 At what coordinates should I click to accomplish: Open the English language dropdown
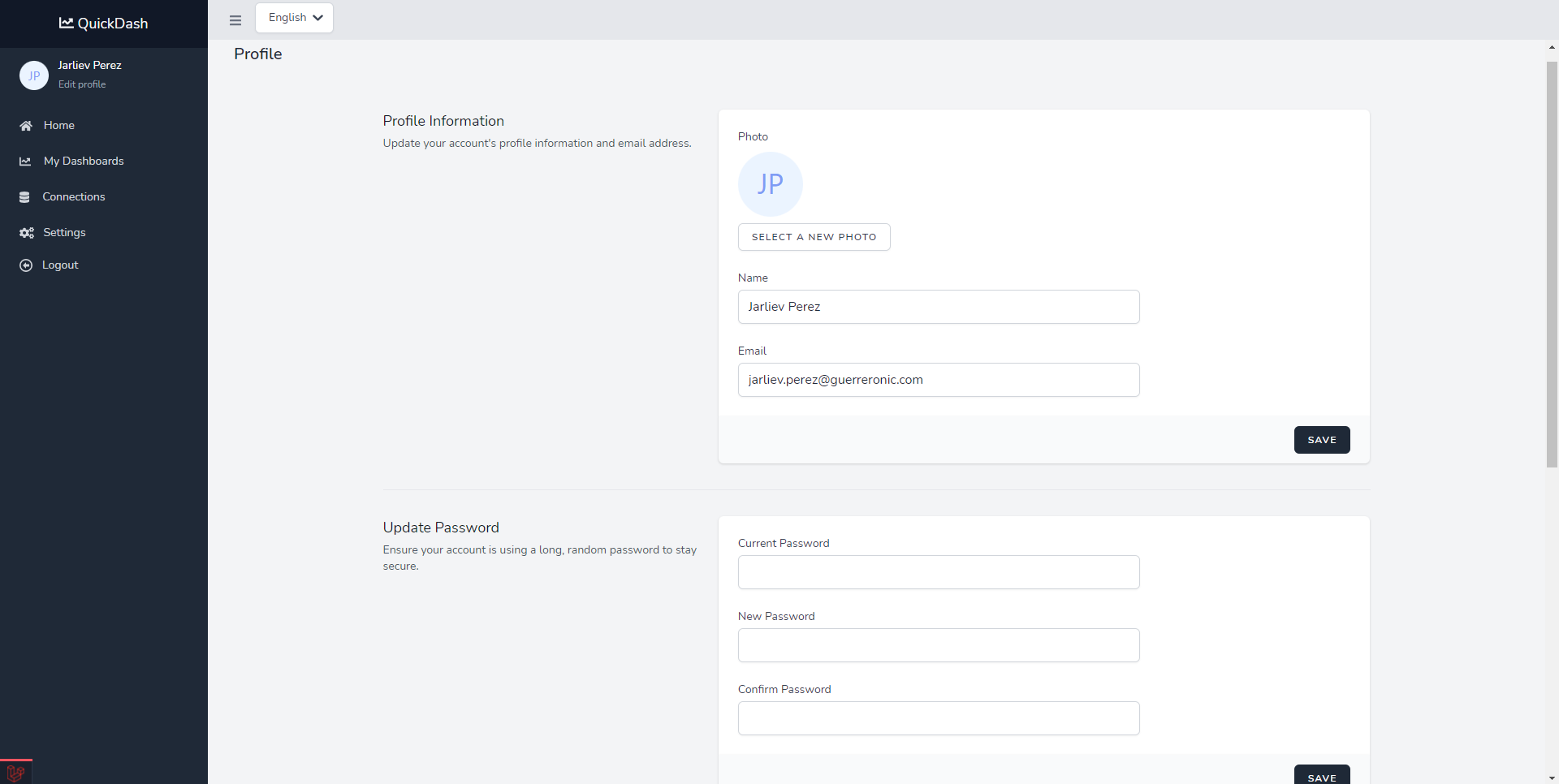point(294,18)
